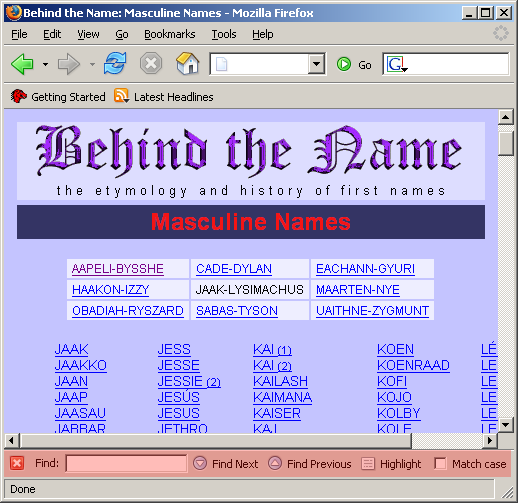Click the Masculine Names heading
This screenshot has height=503, width=518.
coord(251,222)
